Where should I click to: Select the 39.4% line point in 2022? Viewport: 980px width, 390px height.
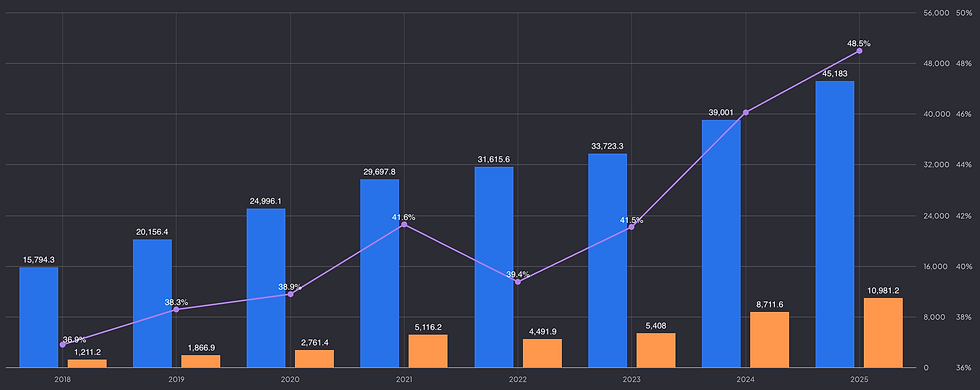518,282
